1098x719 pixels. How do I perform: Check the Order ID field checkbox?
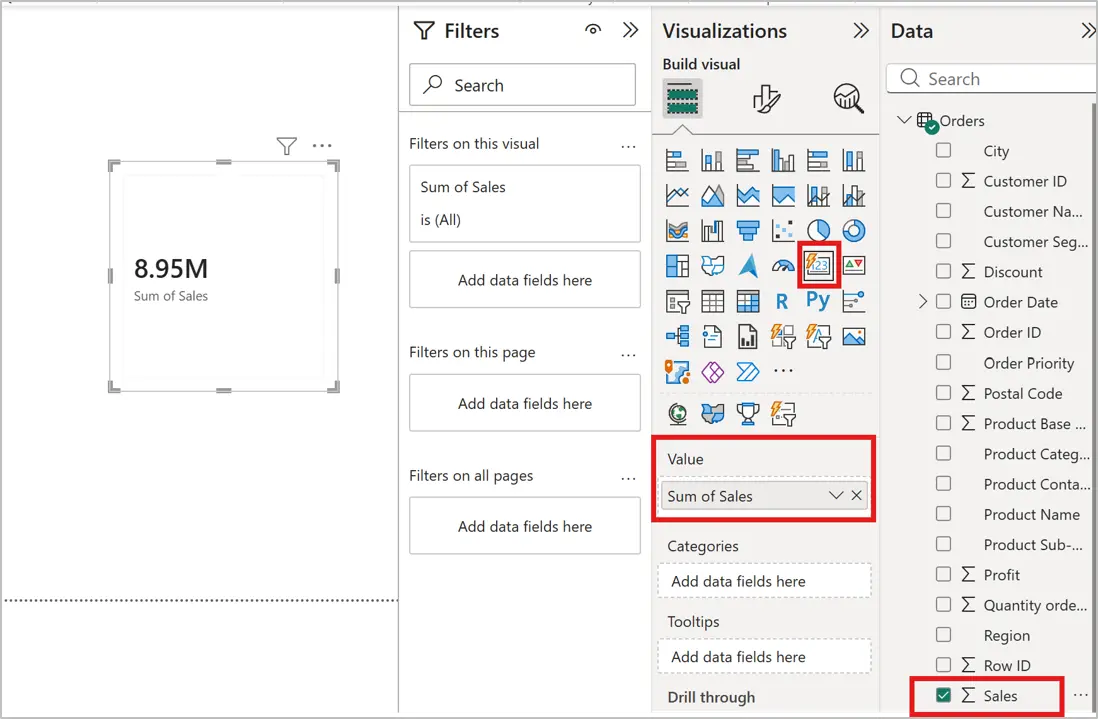point(943,332)
